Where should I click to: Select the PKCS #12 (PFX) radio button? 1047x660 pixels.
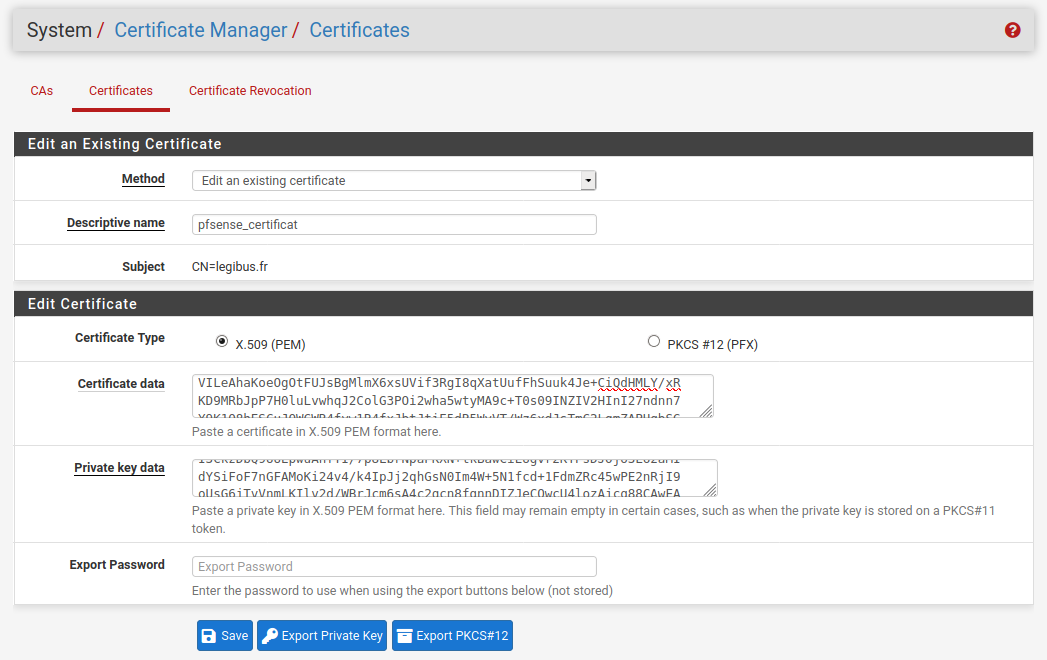(654, 342)
